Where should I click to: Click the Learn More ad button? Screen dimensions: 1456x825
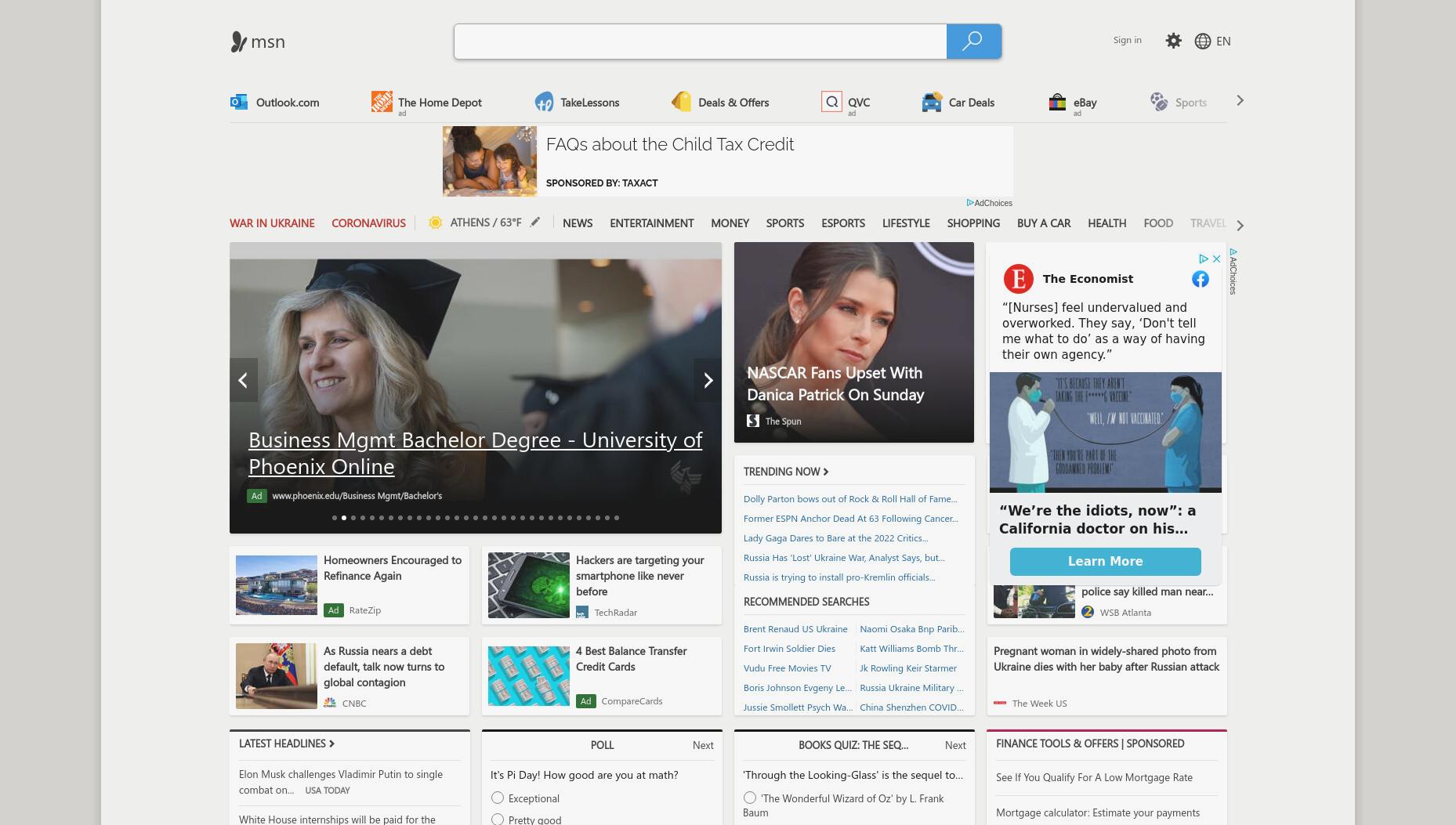(1105, 561)
